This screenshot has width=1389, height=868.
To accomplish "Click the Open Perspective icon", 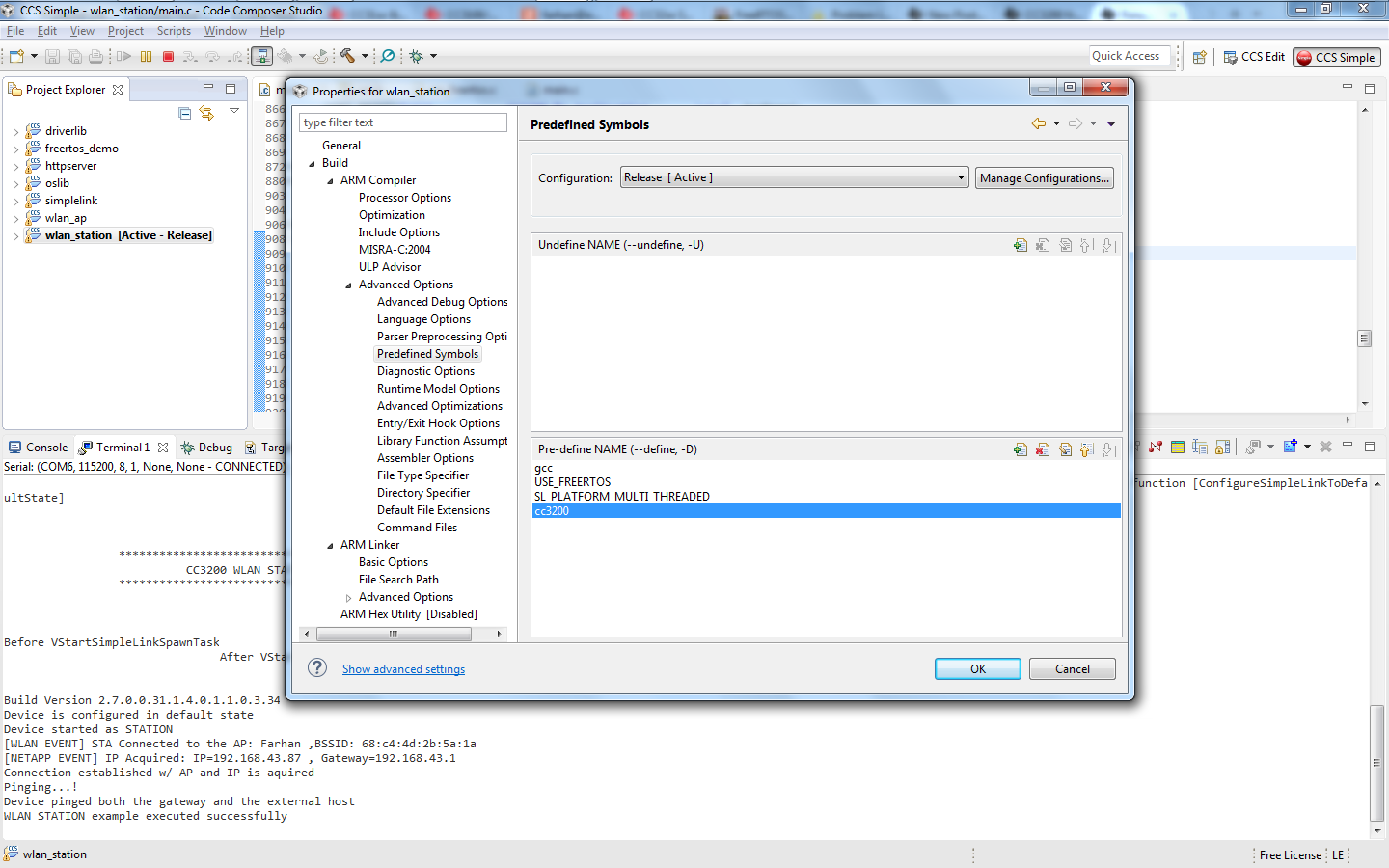I will click(x=1200, y=57).
